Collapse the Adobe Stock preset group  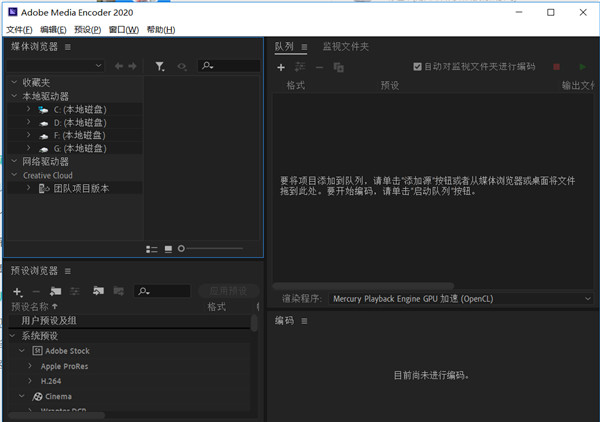coord(22,351)
